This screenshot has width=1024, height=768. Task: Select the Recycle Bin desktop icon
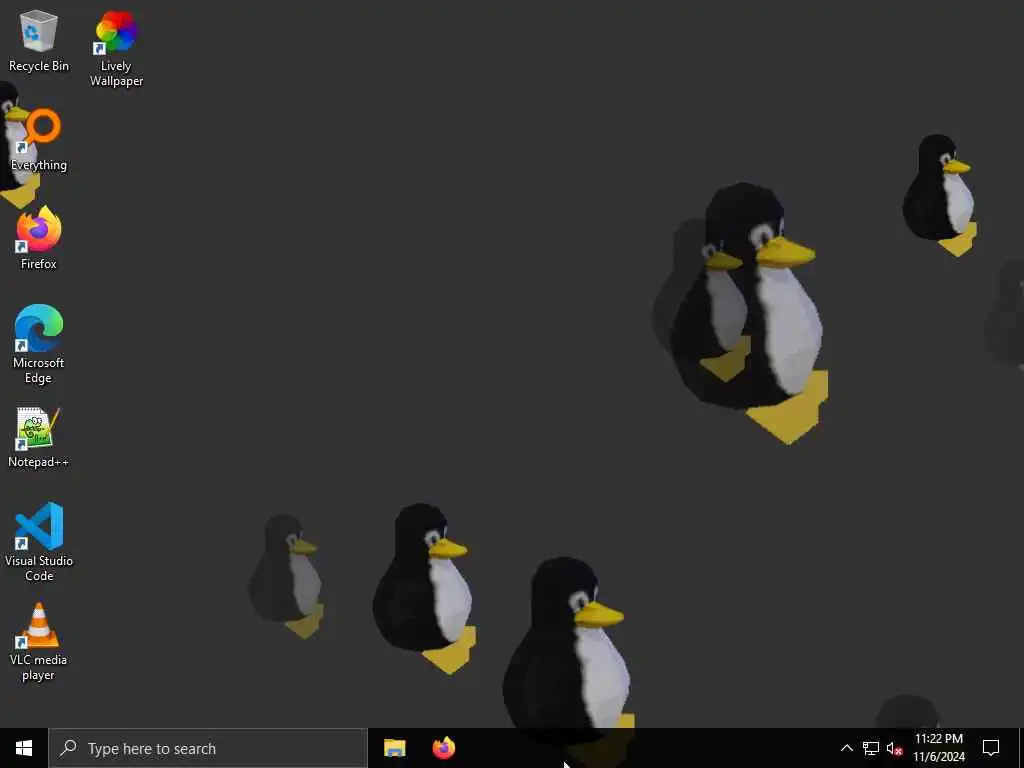tap(39, 40)
